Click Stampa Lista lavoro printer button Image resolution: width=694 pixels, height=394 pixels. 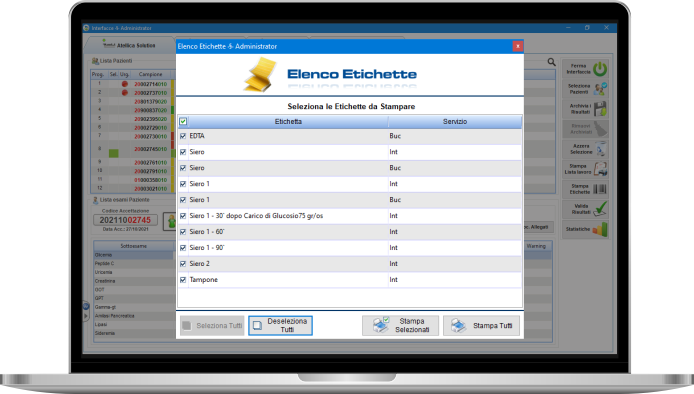coord(585,169)
